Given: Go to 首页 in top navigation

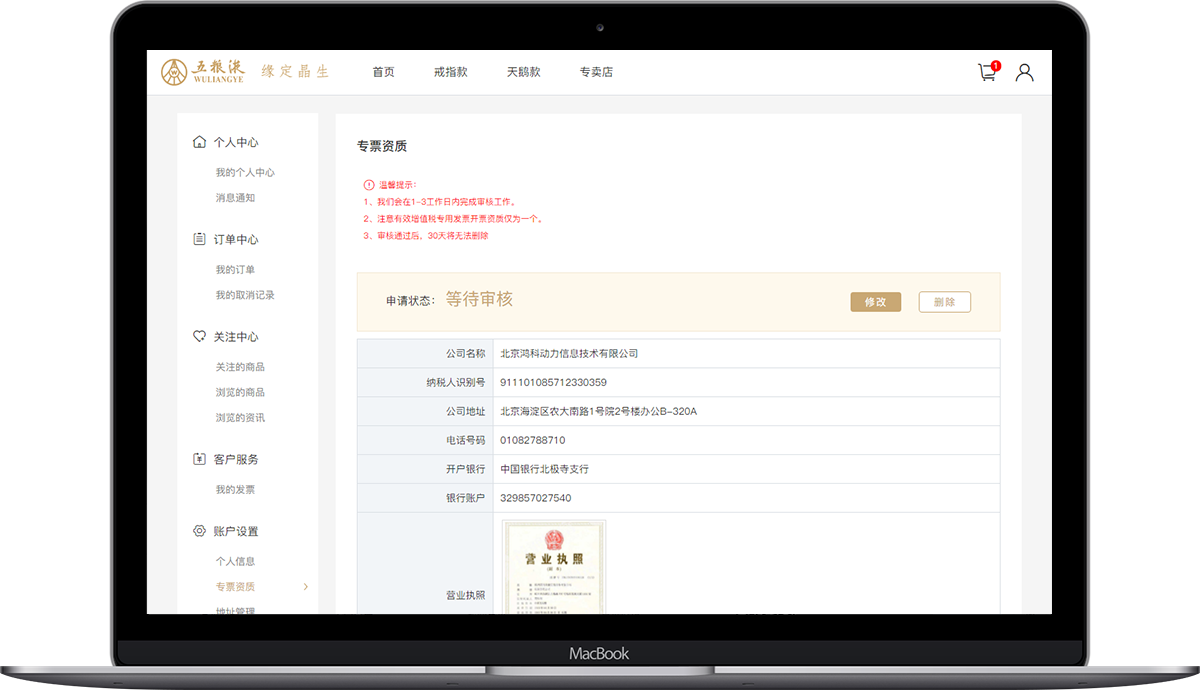Looking at the screenshot, I should tap(383, 72).
